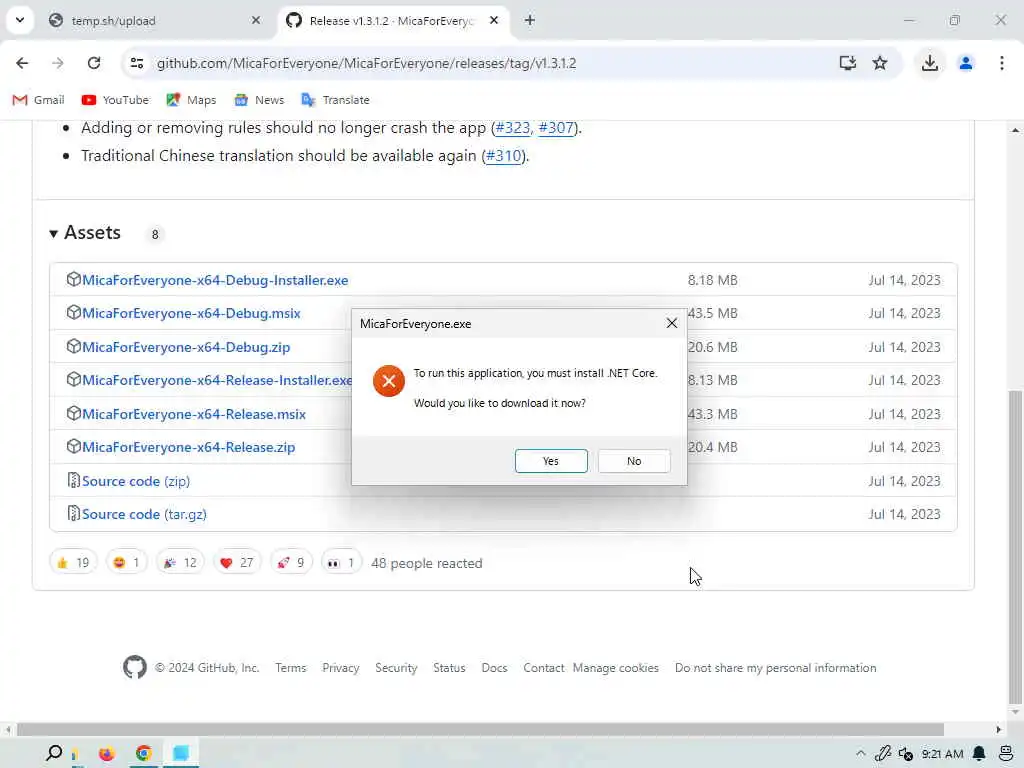Viewport: 1024px width, 768px height.
Task: Go back to previous page
Action: point(22,63)
